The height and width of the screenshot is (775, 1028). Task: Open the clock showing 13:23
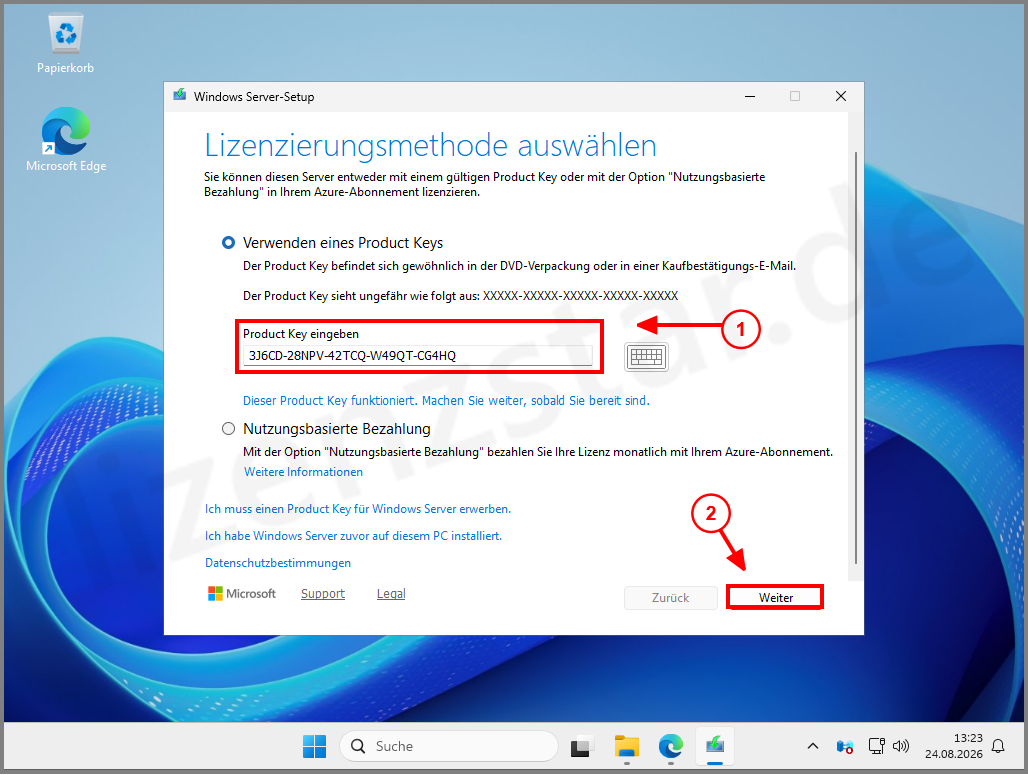(954, 746)
